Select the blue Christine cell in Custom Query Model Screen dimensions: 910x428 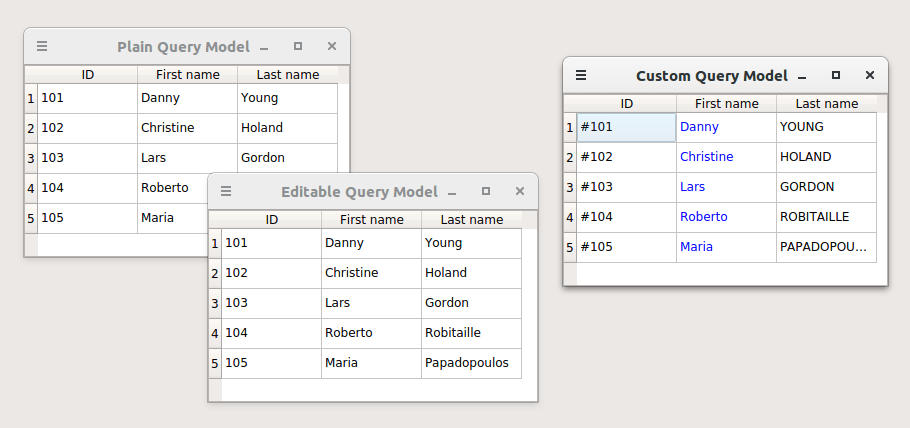coord(725,157)
